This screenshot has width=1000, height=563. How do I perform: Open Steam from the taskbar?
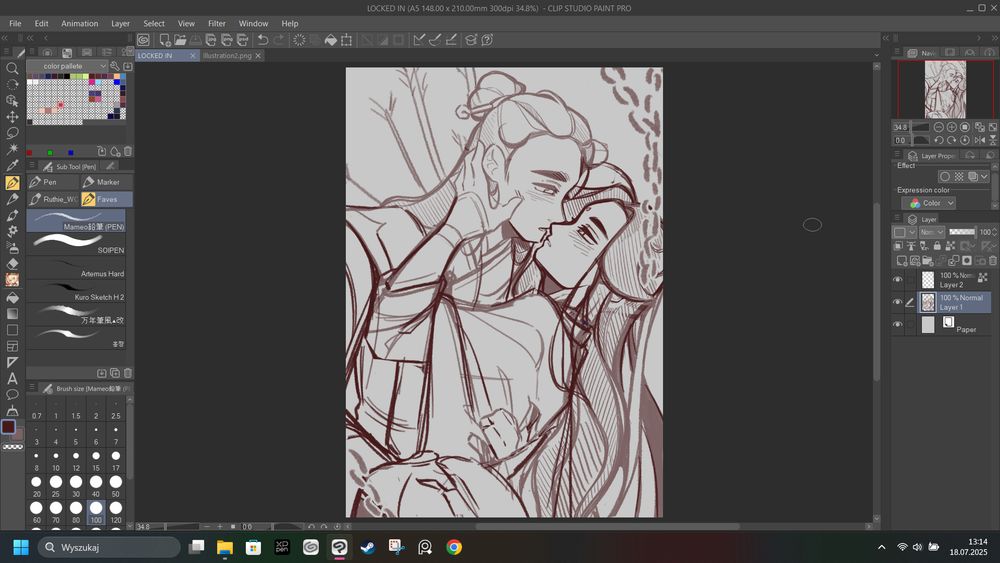(x=367, y=547)
